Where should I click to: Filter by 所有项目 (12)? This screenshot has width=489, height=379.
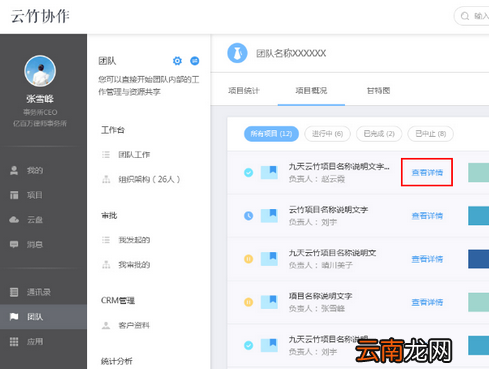coord(271,134)
